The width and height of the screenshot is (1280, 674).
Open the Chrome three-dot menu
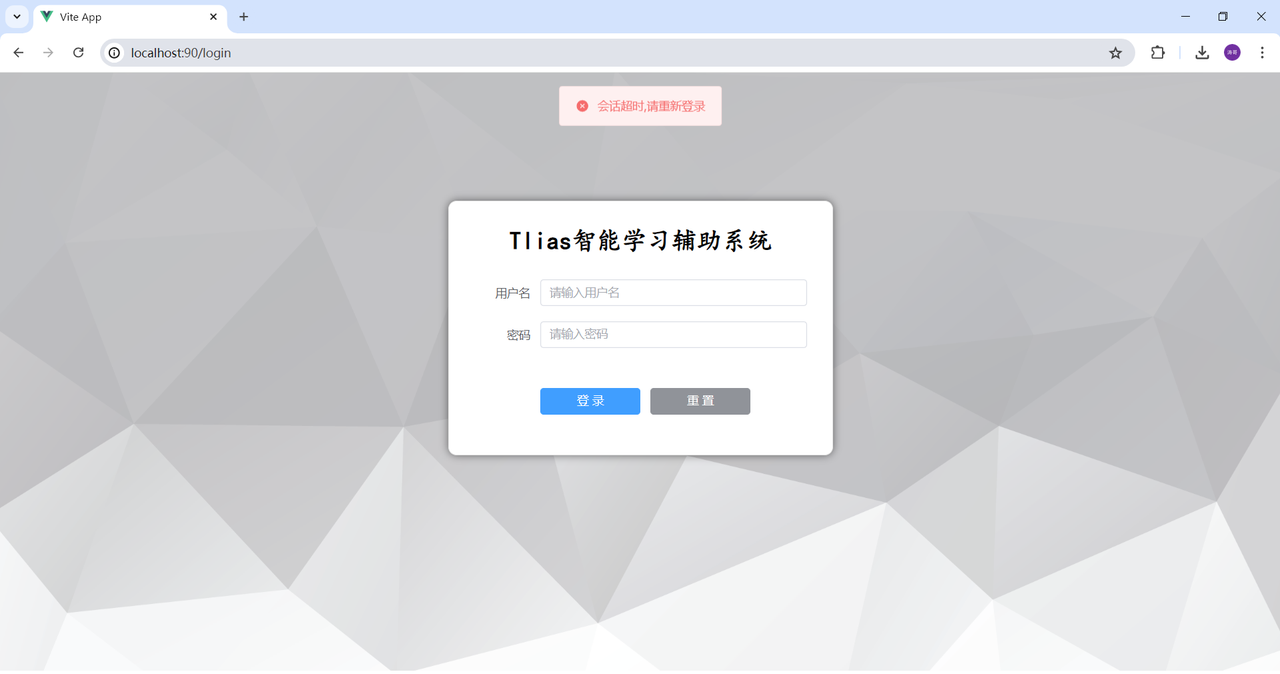coord(1262,53)
